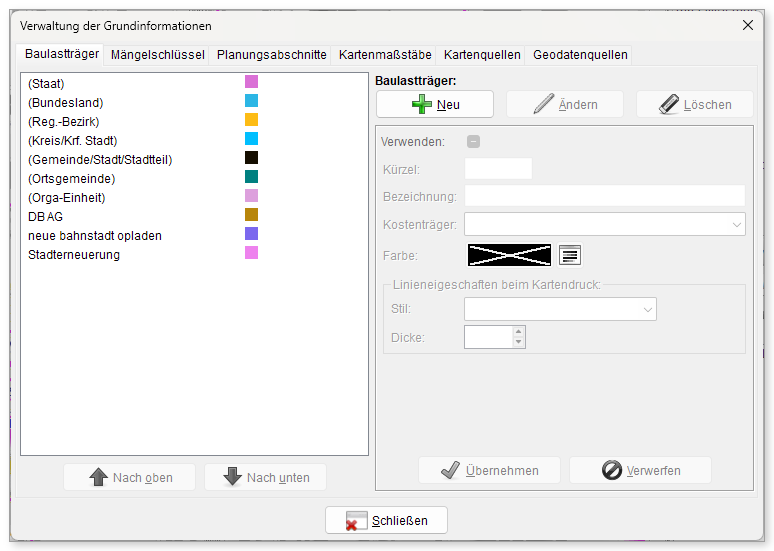Click into the Dicke number field
This screenshot has width=774, height=551.
[x=489, y=337]
